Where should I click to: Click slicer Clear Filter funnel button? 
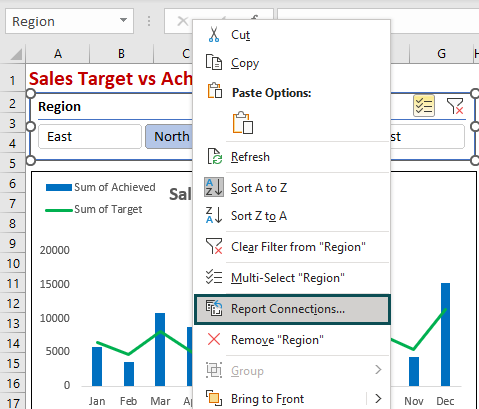pos(455,106)
